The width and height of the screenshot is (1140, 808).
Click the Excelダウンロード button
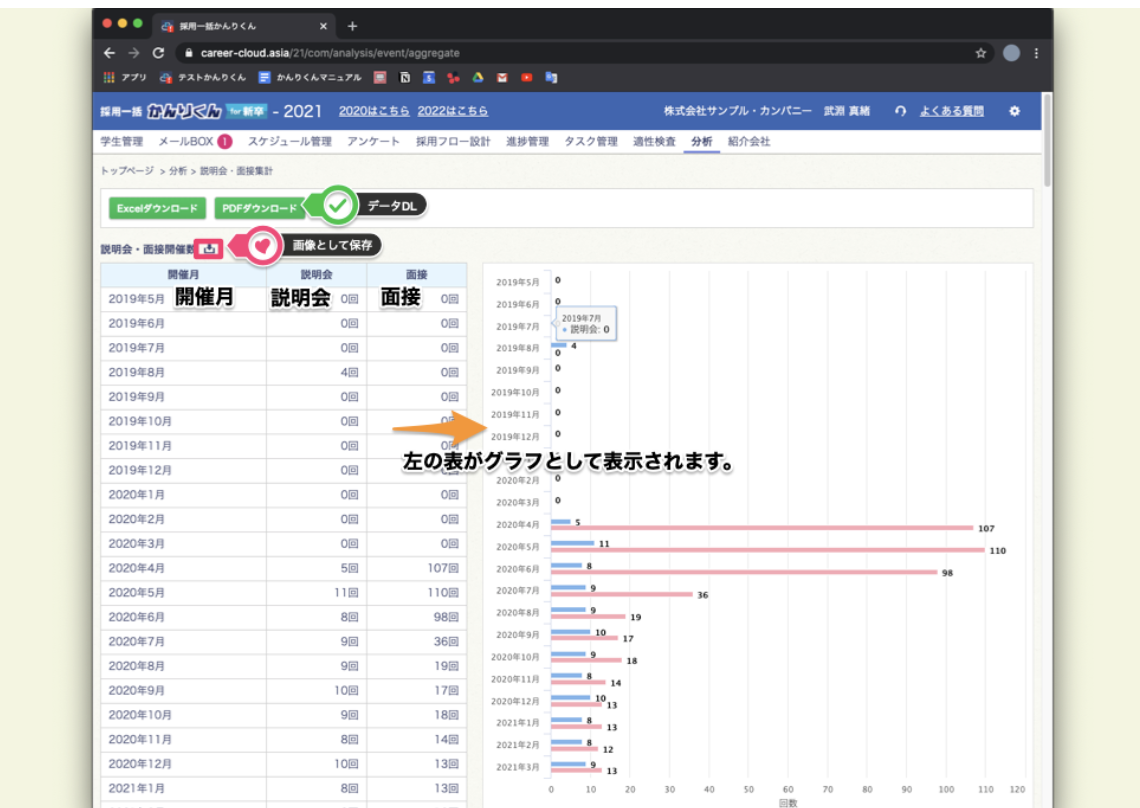point(157,208)
